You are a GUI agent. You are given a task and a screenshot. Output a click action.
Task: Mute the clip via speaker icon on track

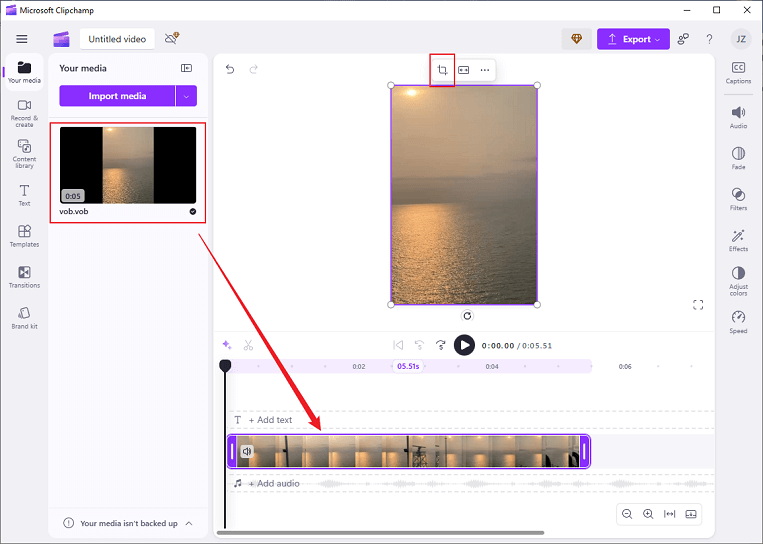point(247,451)
